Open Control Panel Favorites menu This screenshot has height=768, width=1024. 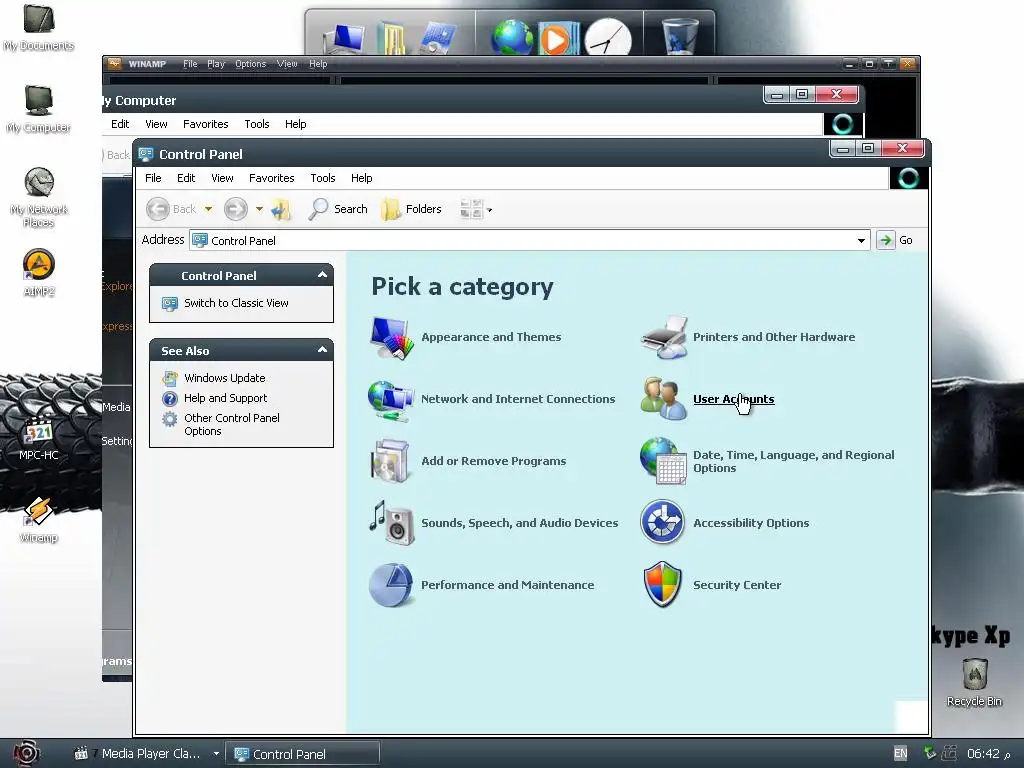pos(272,178)
